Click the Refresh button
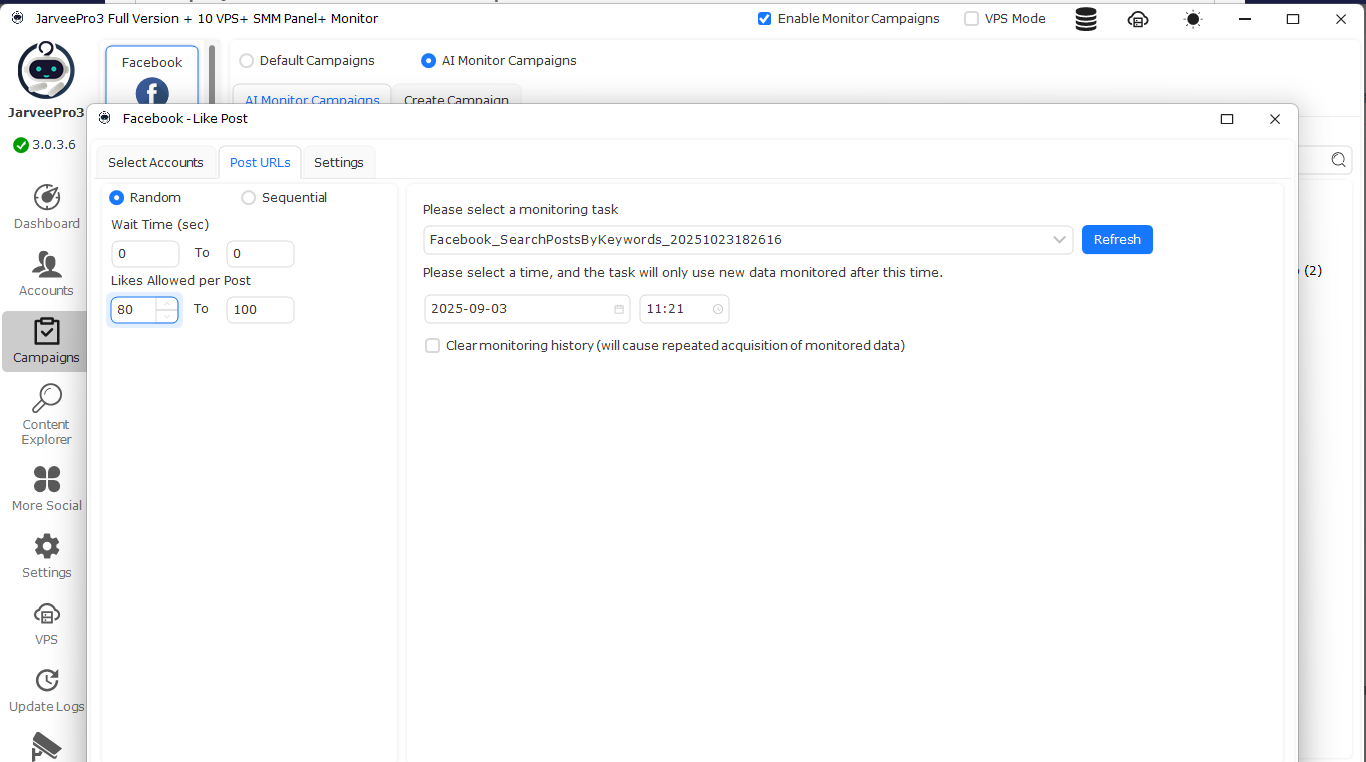Screen dimensions: 1366x762 click(x=1117, y=240)
